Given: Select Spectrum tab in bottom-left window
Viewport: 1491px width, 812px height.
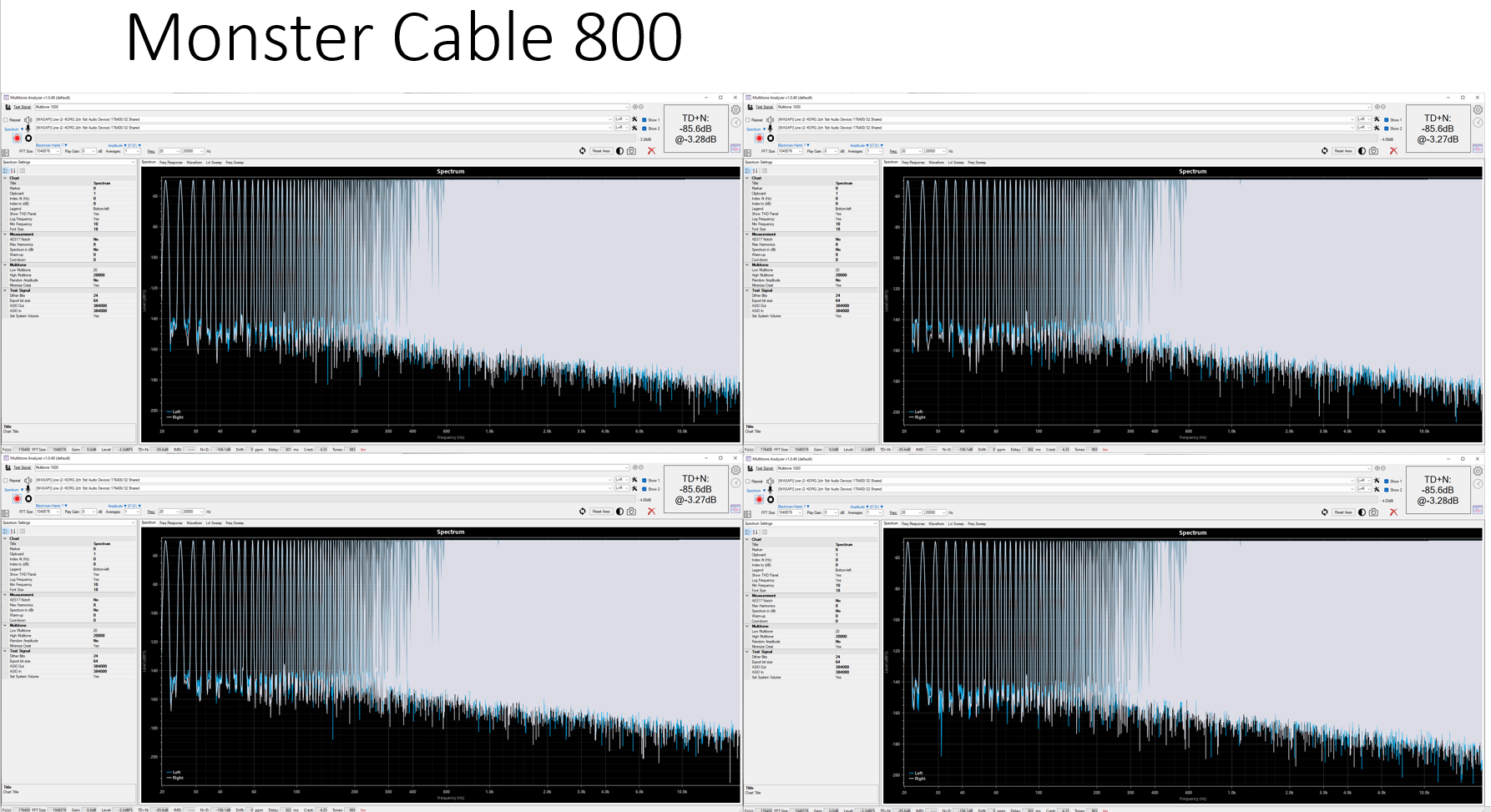Looking at the screenshot, I should click(149, 522).
